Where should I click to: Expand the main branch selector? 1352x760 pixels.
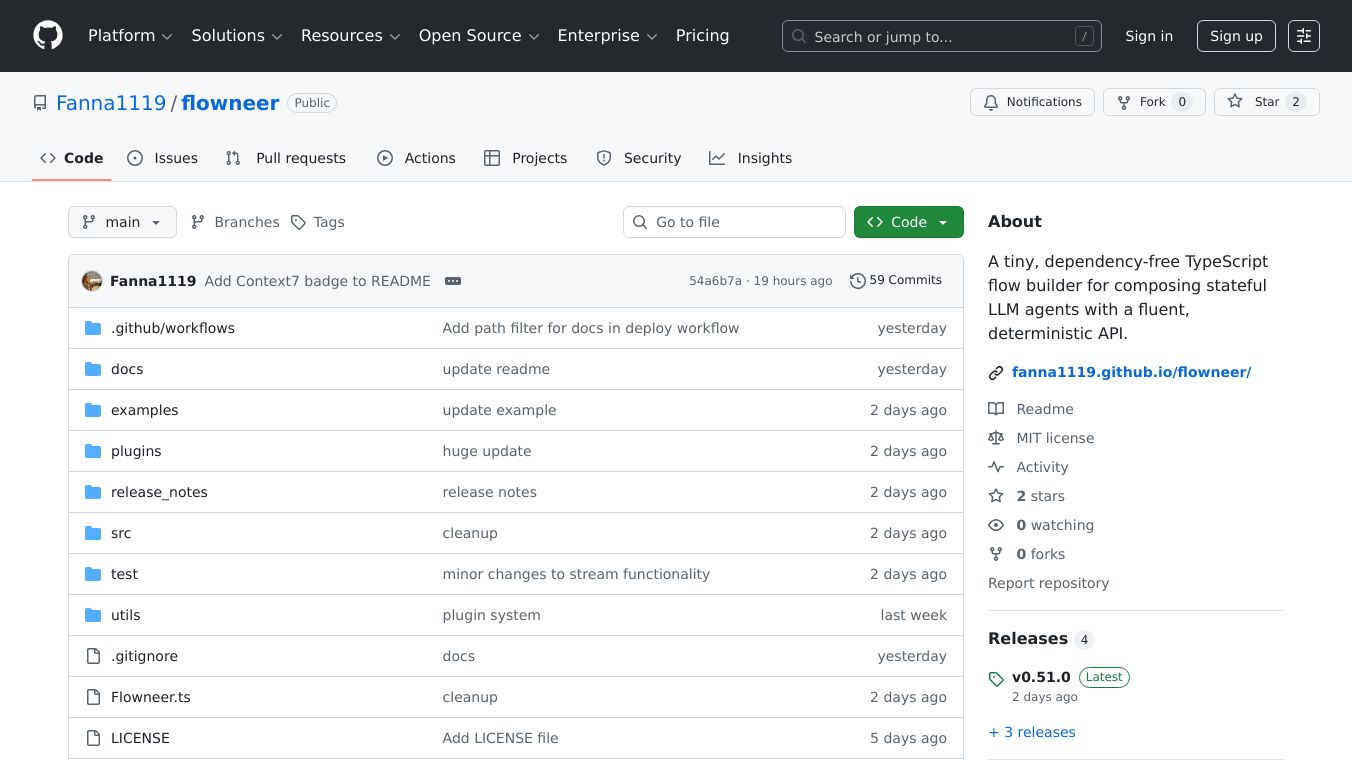(122, 222)
